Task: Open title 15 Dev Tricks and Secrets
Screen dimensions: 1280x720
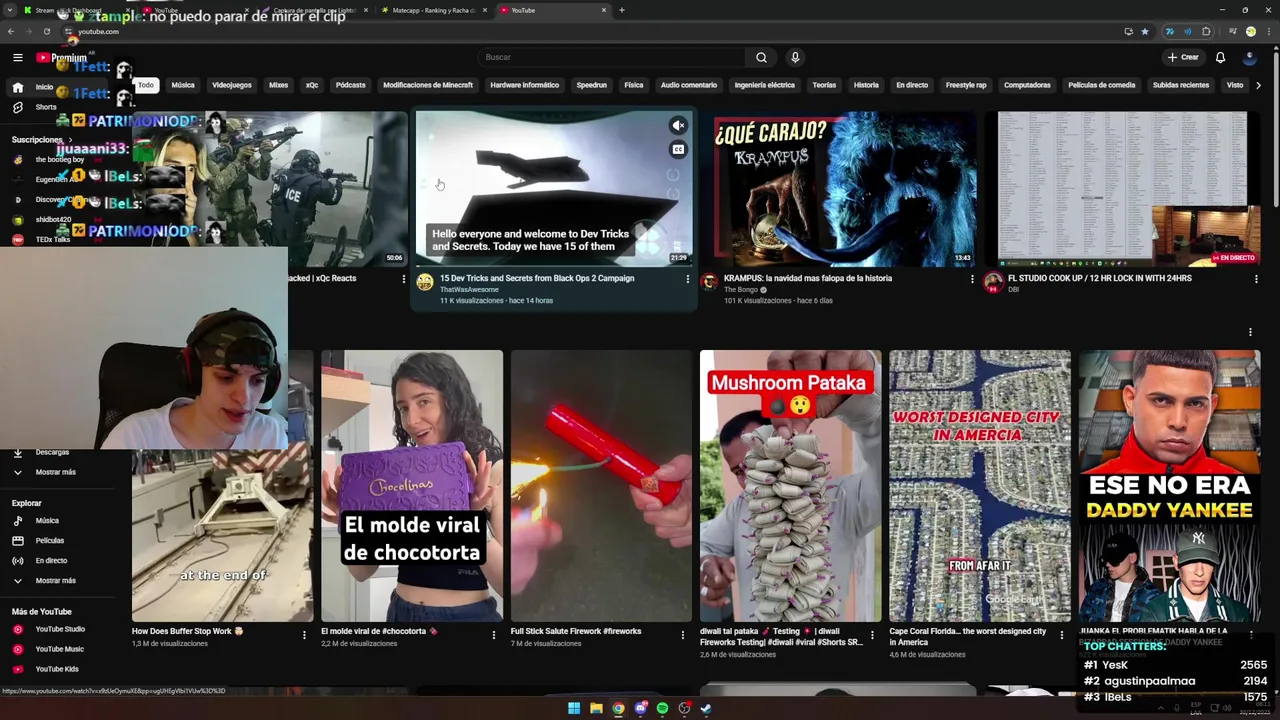Action: [x=537, y=278]
